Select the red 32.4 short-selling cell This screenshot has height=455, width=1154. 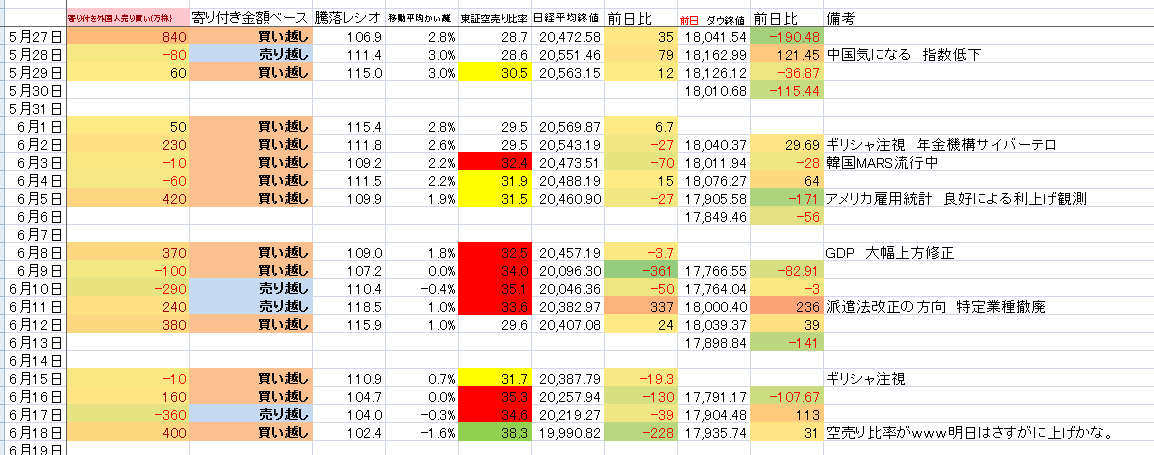495,162
